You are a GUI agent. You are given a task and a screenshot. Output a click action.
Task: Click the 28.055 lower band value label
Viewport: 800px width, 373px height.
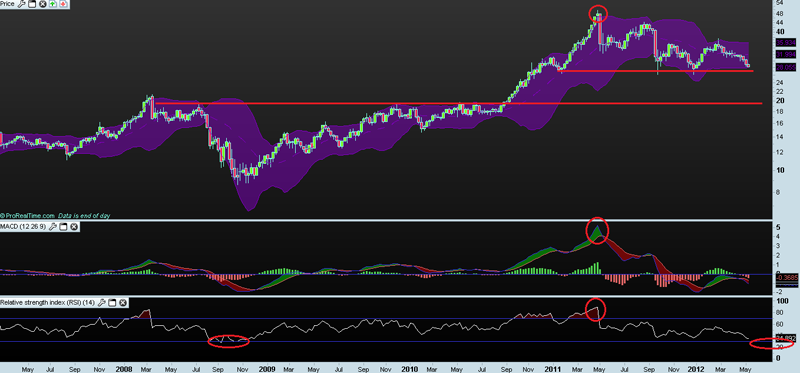786,67
